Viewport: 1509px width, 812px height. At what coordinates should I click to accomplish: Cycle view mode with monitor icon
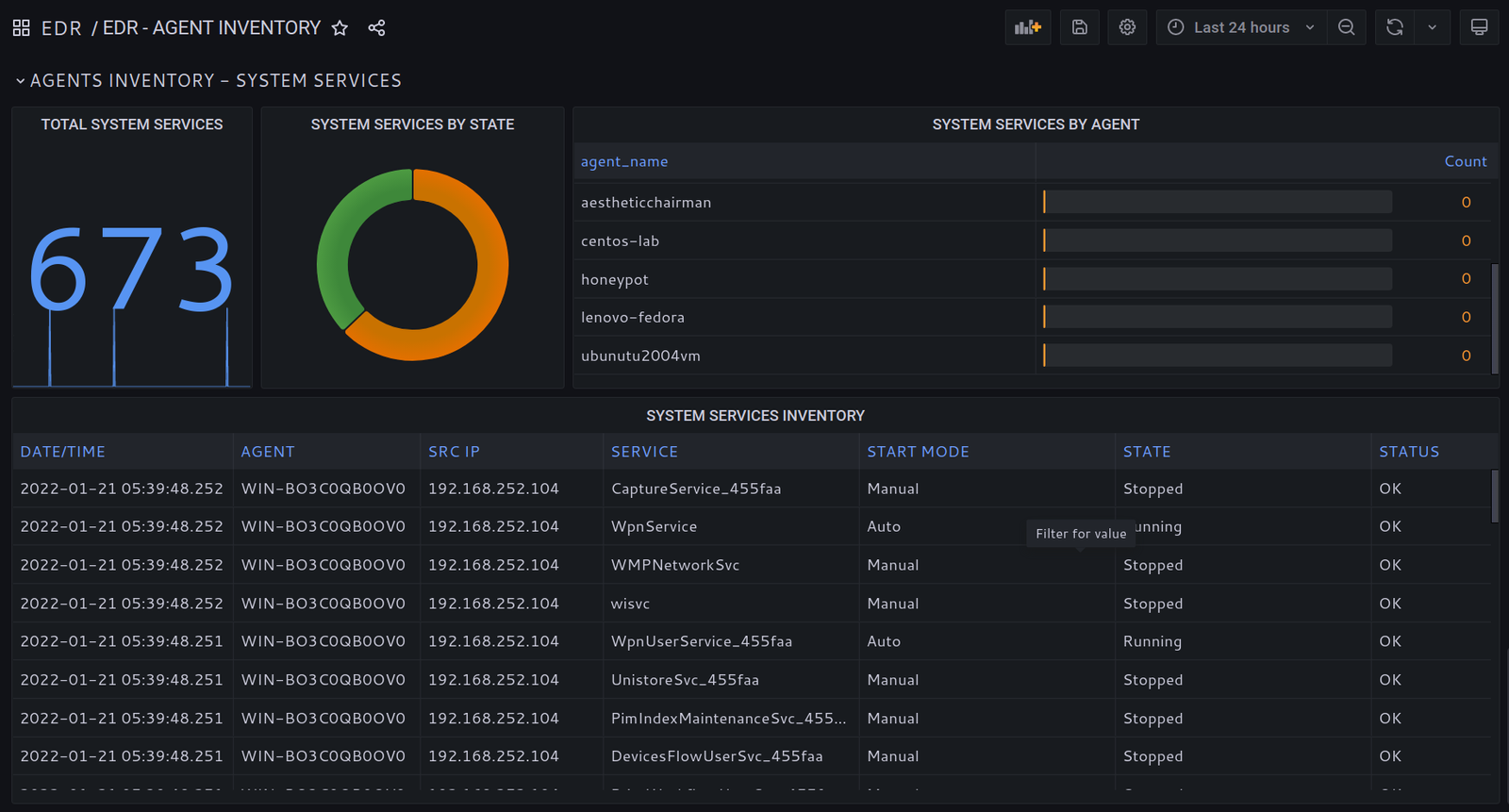click(x=1479, y=27)
